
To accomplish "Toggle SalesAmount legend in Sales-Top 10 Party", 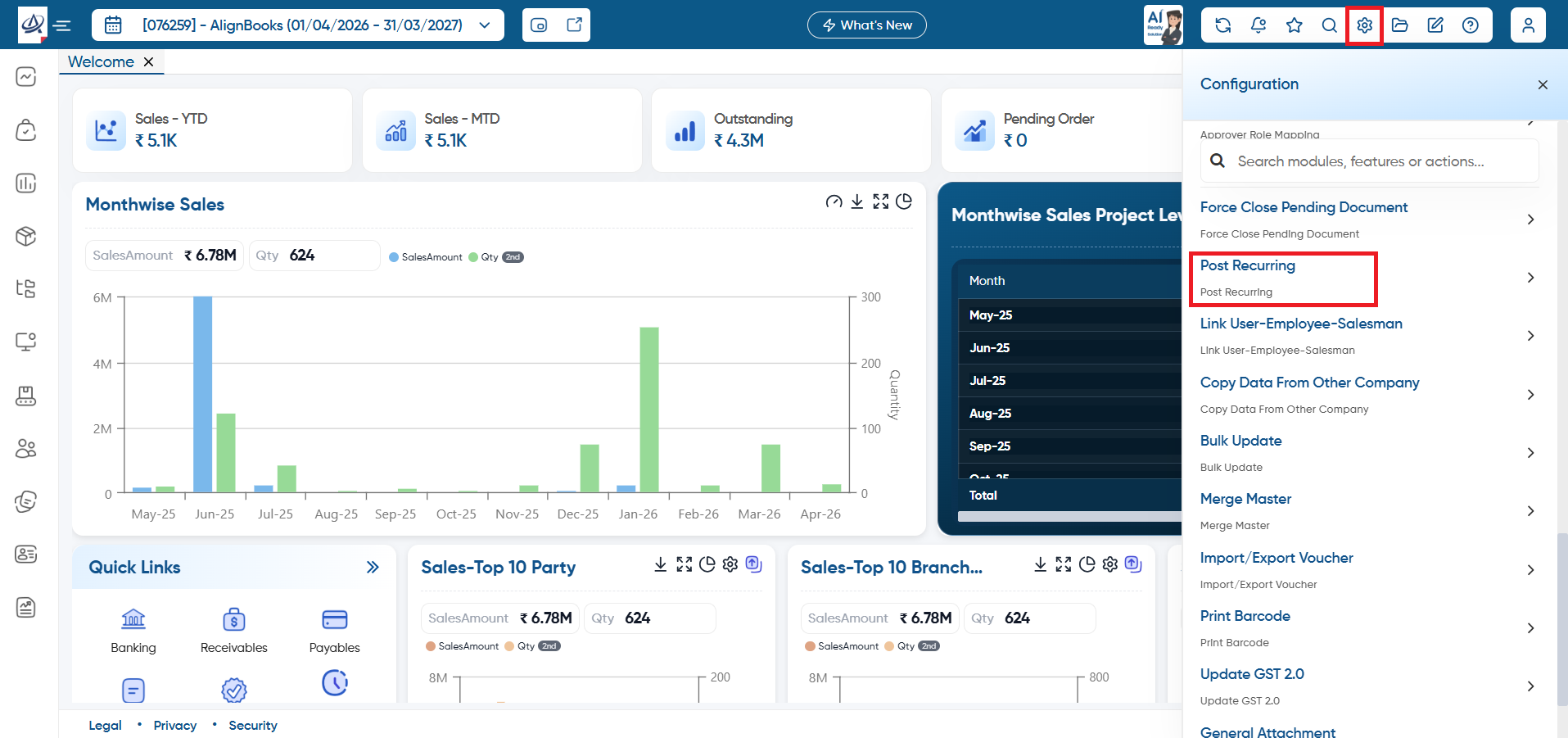I will point(462,646).
